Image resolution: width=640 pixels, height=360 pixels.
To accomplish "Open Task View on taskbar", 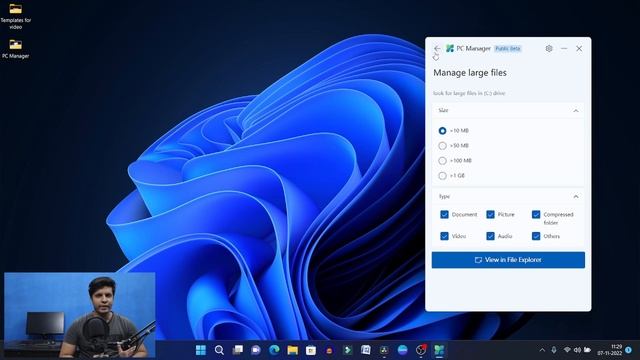I will [238, 350].
